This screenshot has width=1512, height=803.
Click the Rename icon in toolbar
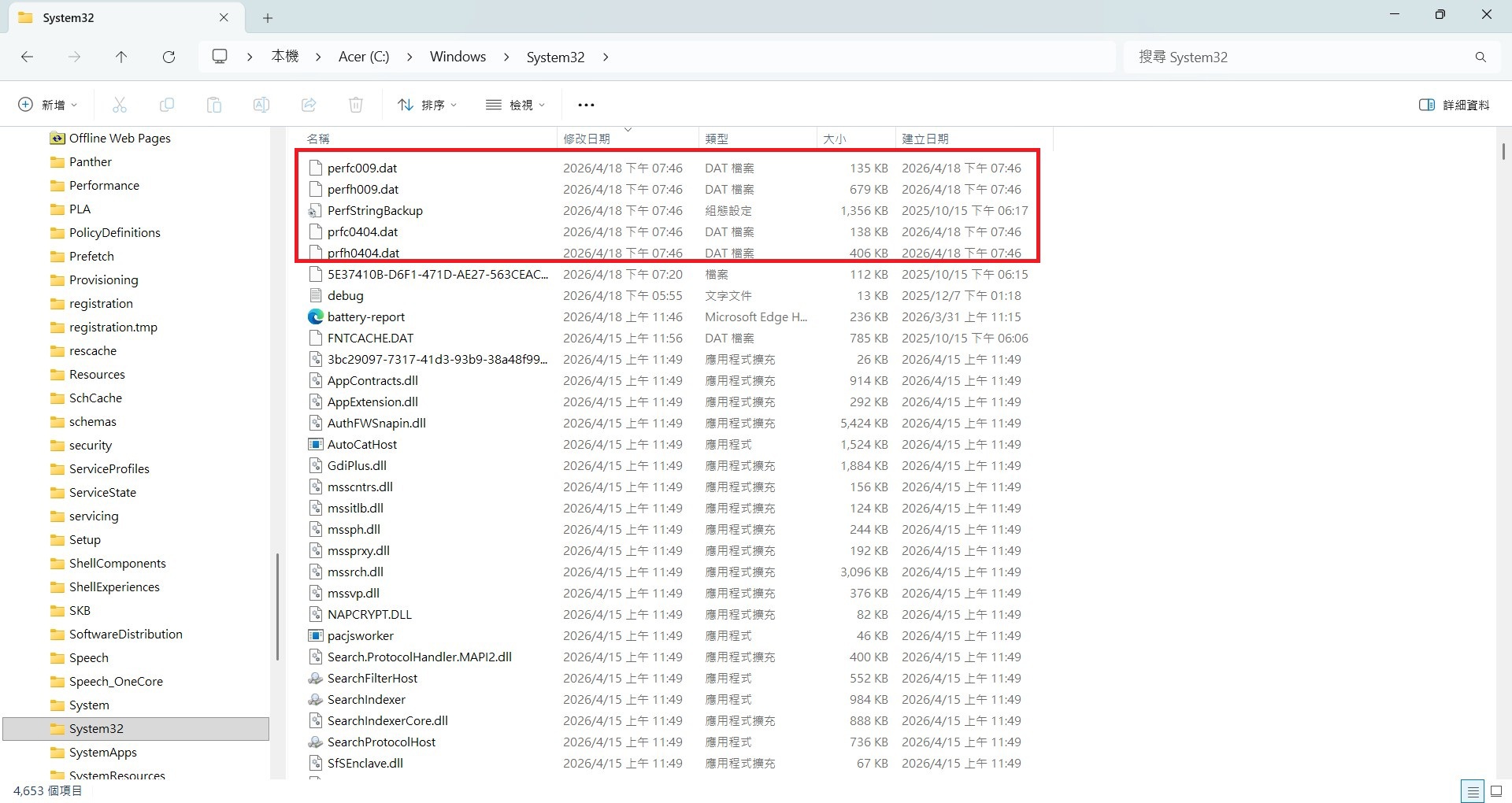click(x=261, y=105)
